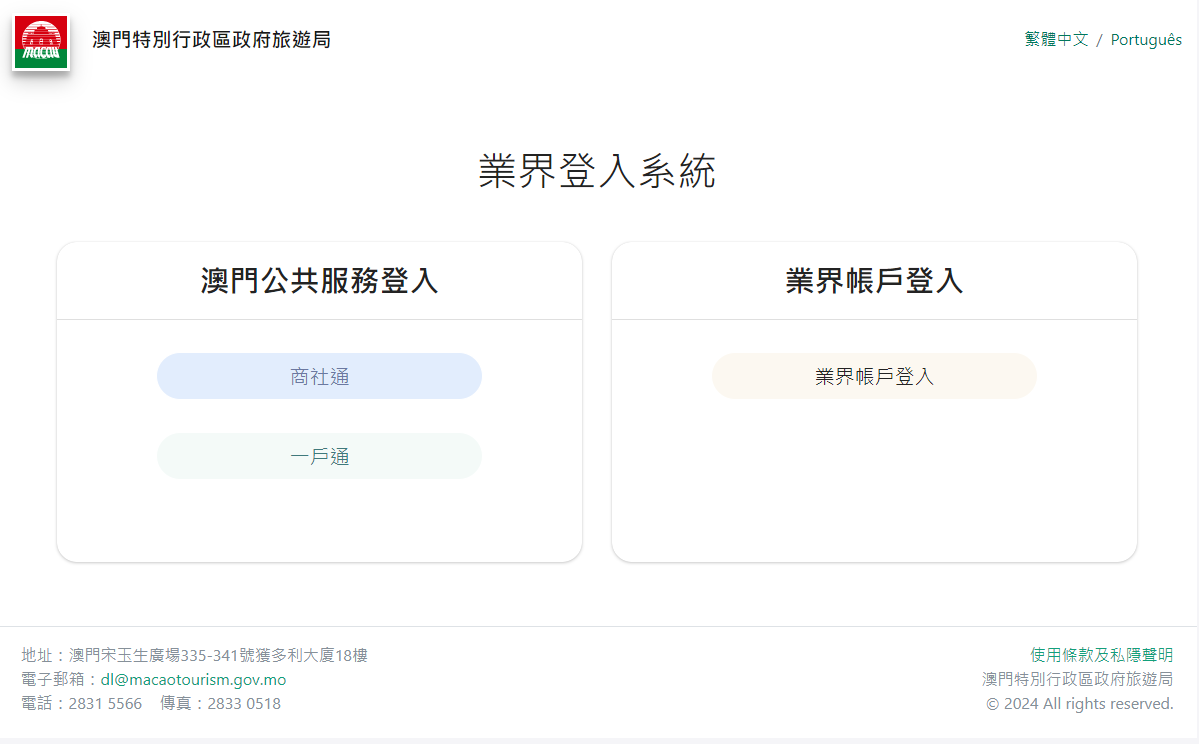Log in with 商社通
This screenshot has width=1199, height=744.
pyautogui.click(x=319, y=376)
